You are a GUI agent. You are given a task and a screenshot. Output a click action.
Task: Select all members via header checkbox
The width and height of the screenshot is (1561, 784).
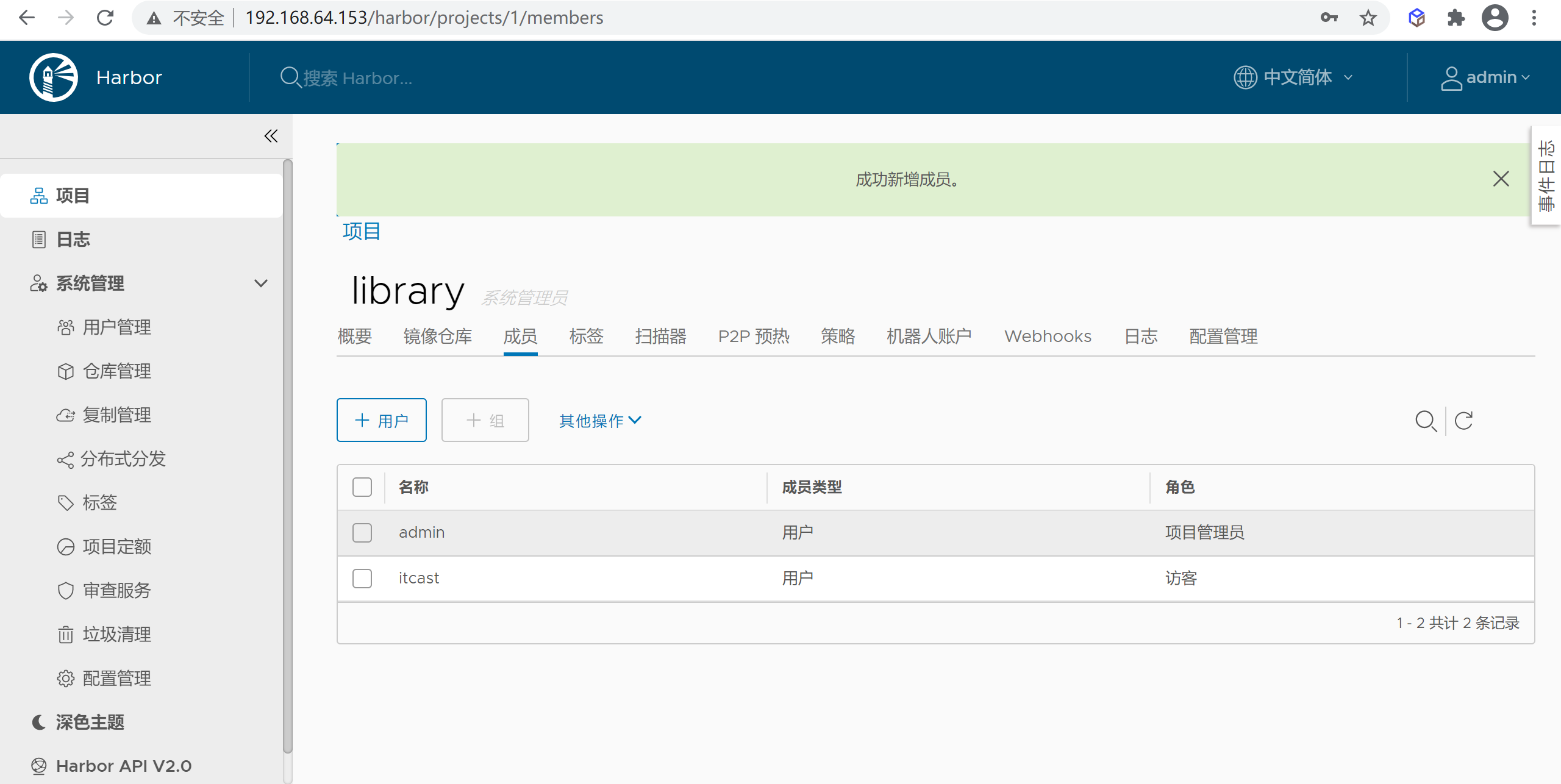(362, 487)
